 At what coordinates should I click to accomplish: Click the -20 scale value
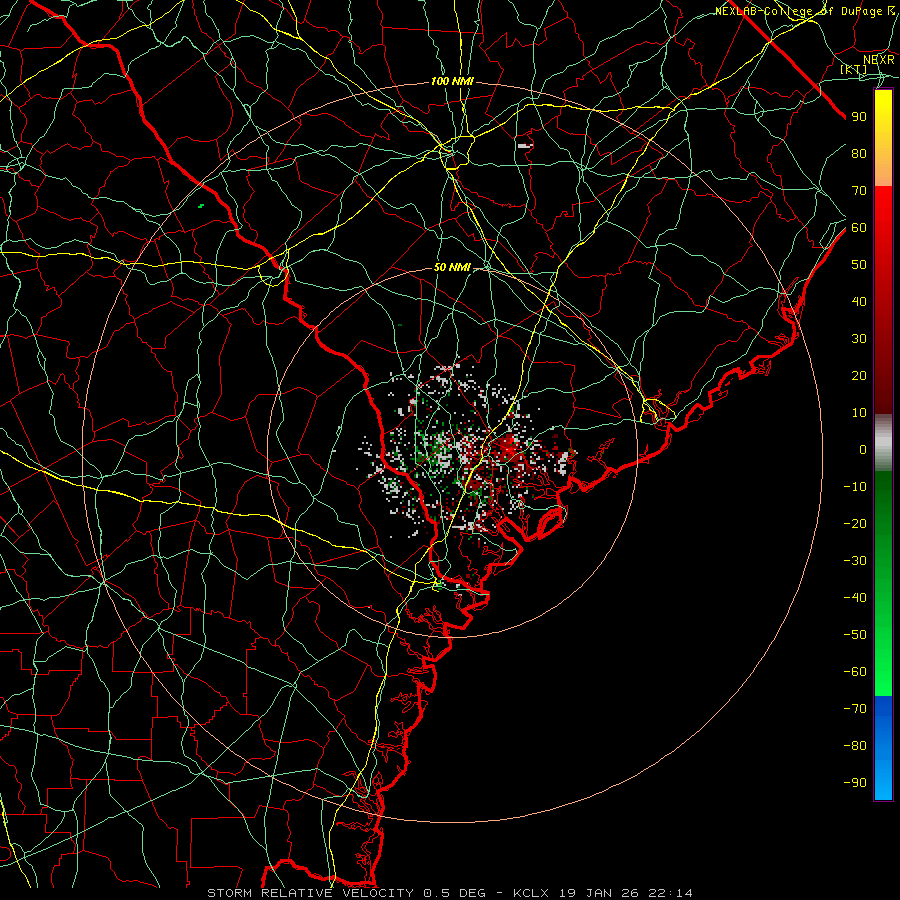(855, 523)
